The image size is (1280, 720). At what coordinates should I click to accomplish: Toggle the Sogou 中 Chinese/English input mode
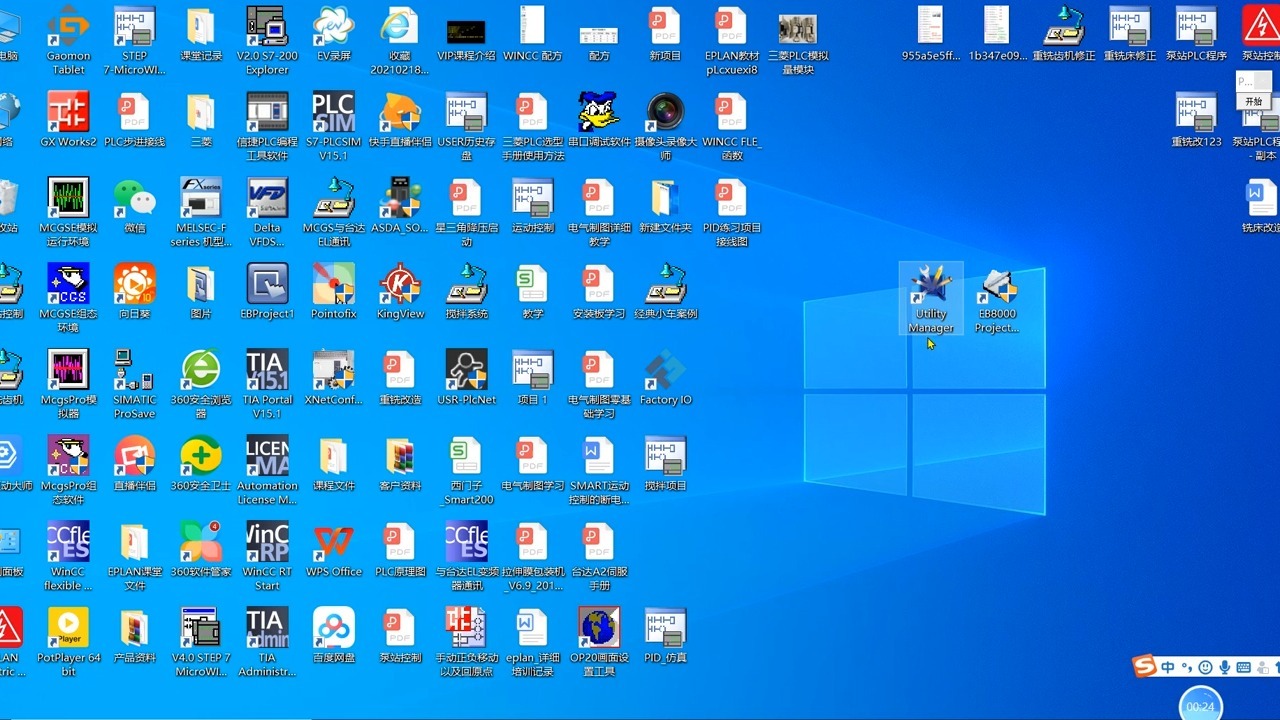[1168, 667]
